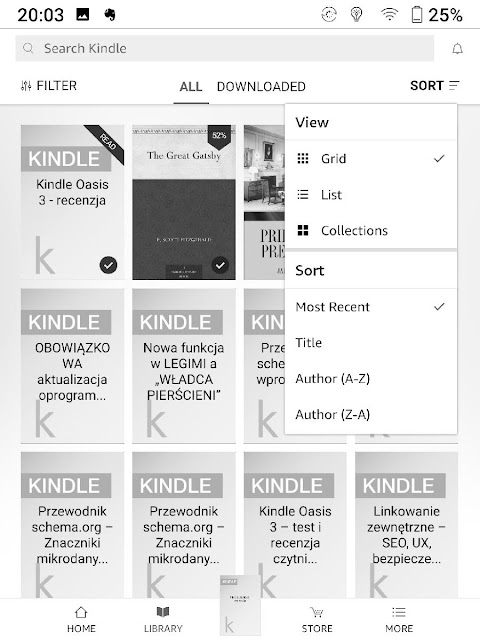Open the Library book icon
This screenshot has height=640, width=480.
coord(163,612)
